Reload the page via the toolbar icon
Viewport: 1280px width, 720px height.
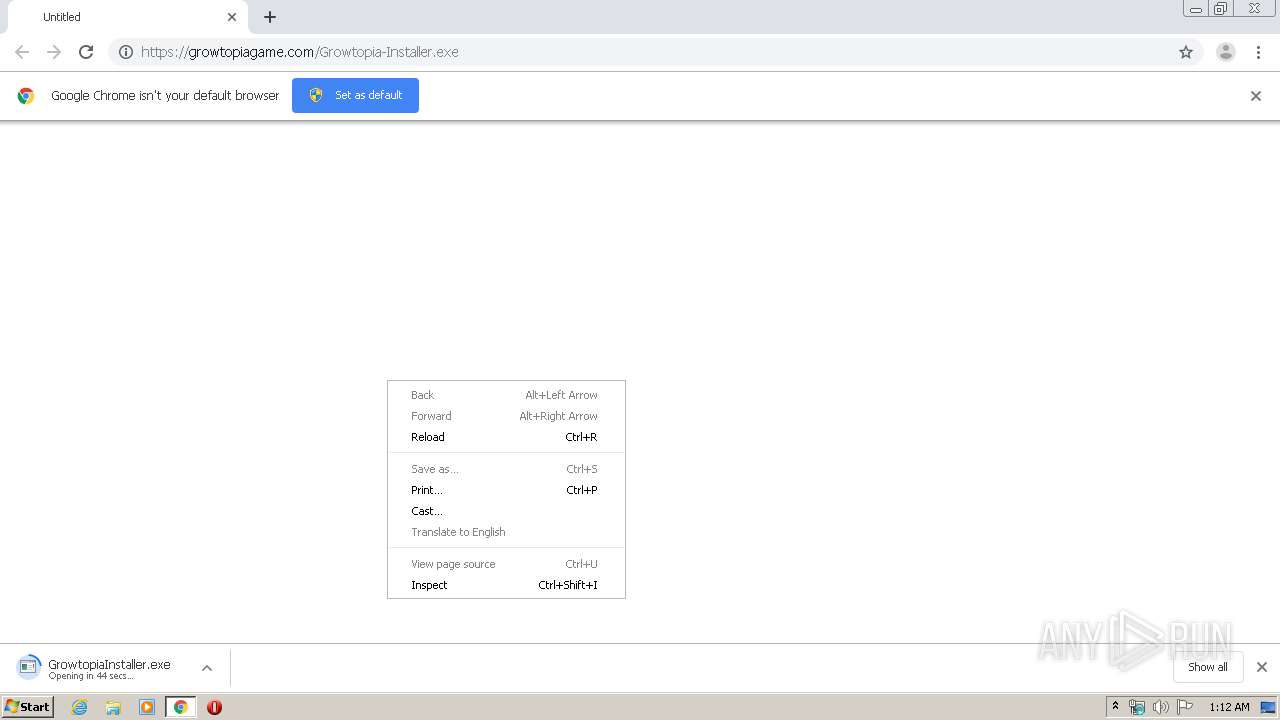tap(86, 52)
